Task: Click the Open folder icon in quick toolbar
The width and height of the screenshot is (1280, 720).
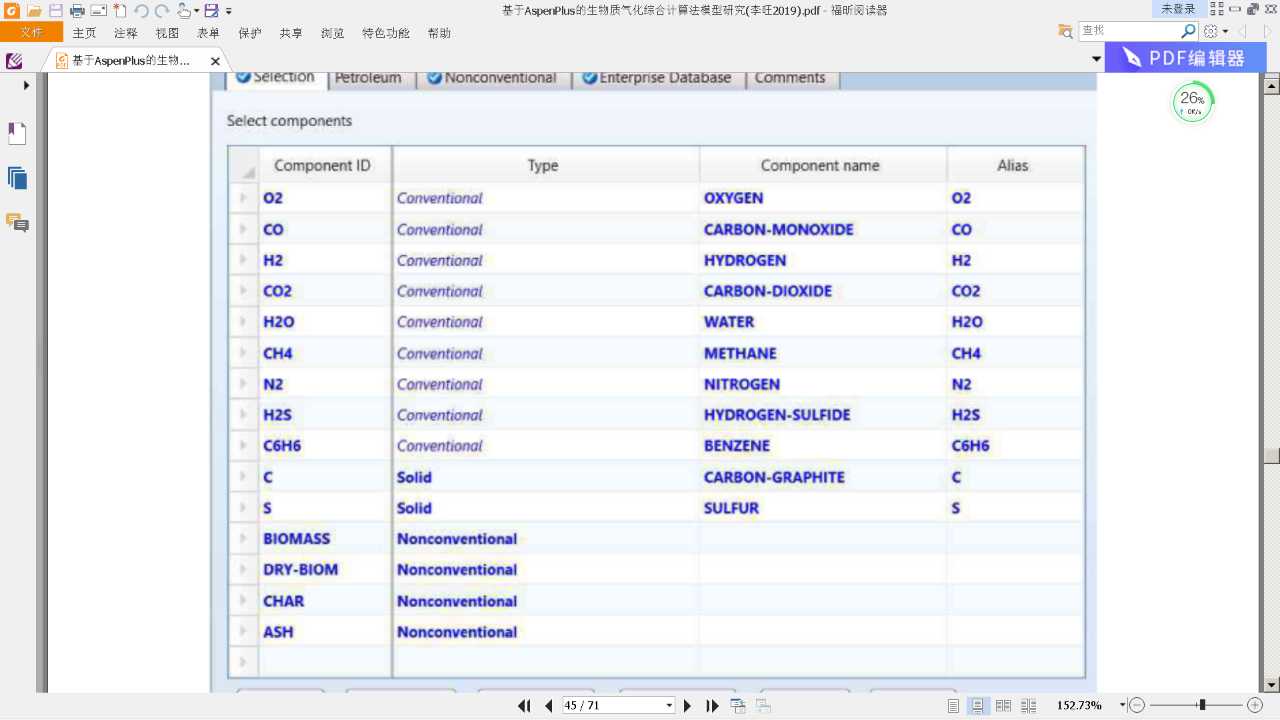Action: (x=34, y=10)
